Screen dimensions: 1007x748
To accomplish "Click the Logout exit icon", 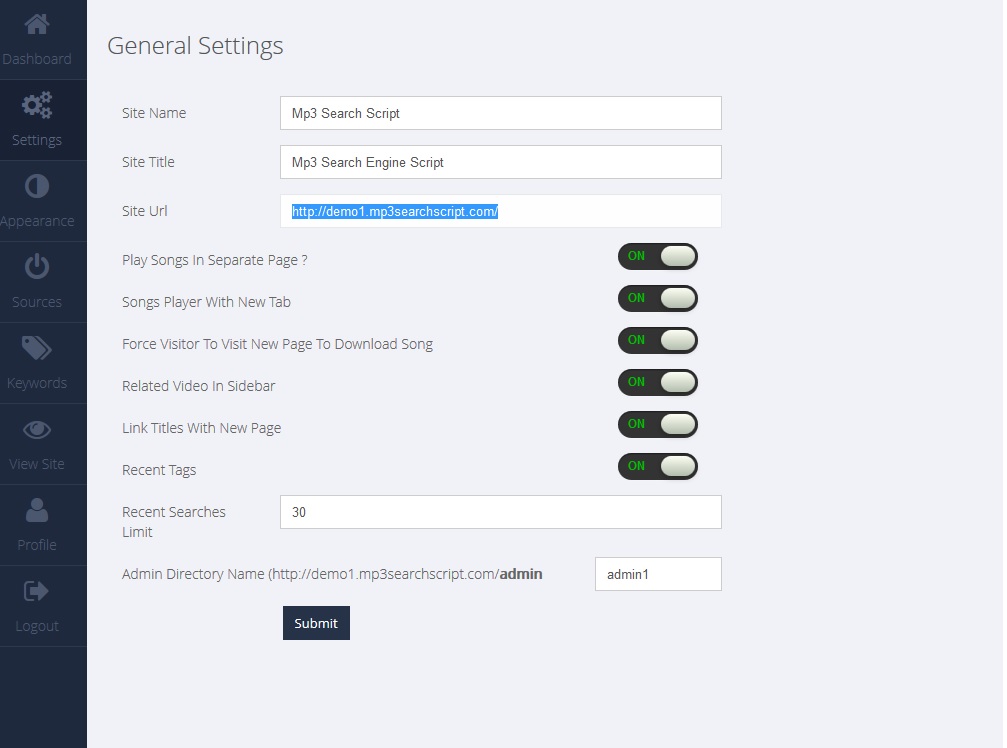I will pyautogui.click(x=37, y=591).
